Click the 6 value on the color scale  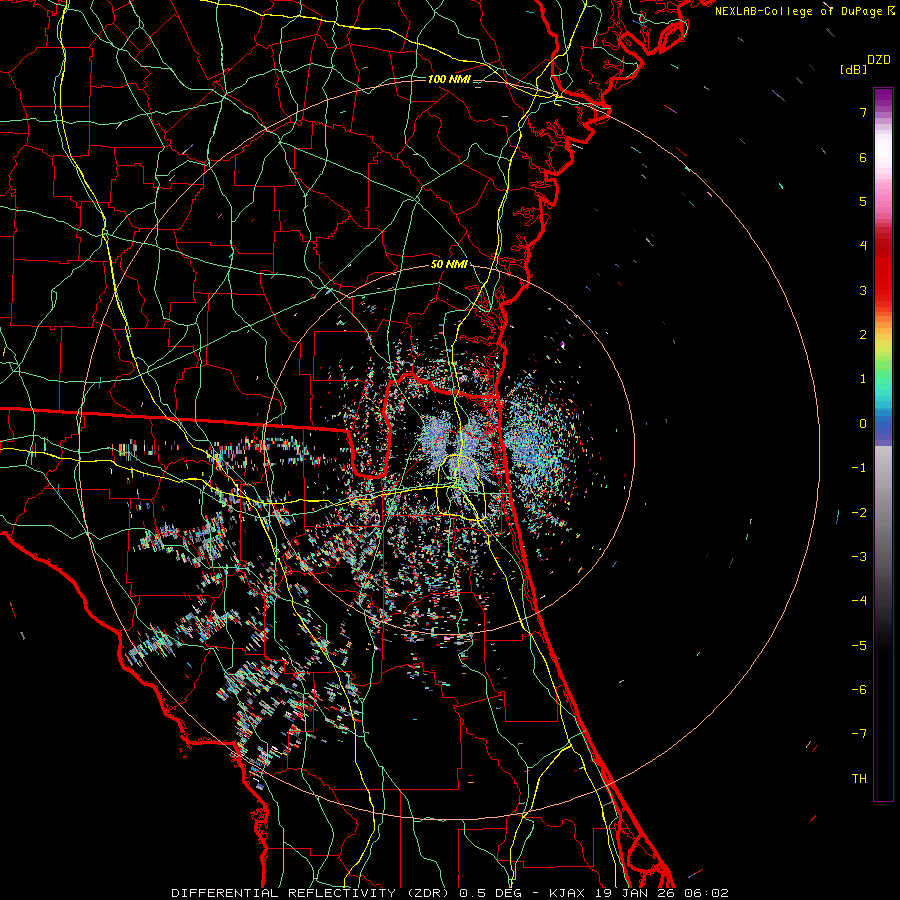(863, 157)
